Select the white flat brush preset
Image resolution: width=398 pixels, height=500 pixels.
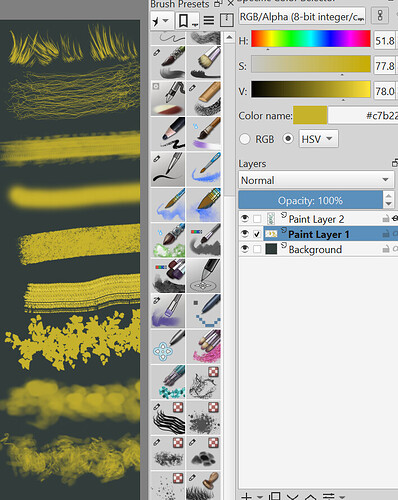[x=204, y=63]
